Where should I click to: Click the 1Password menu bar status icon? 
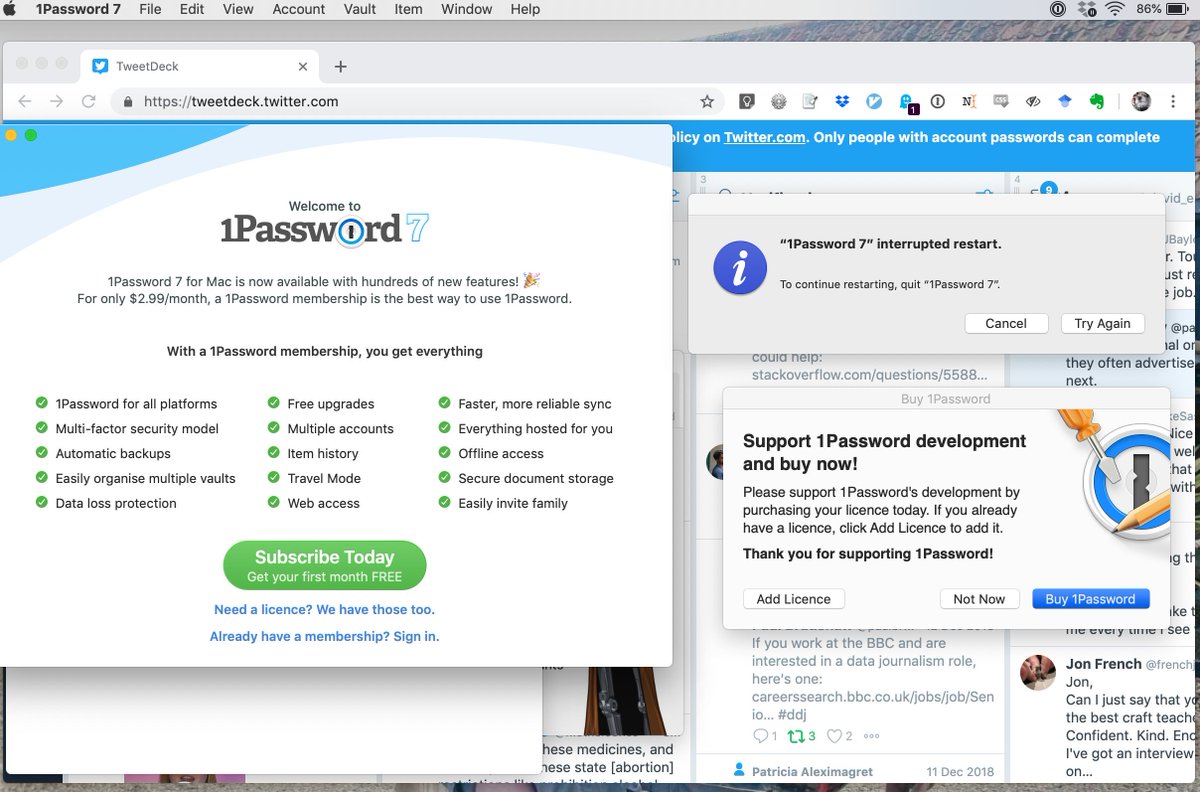[x=1057, y=9]
